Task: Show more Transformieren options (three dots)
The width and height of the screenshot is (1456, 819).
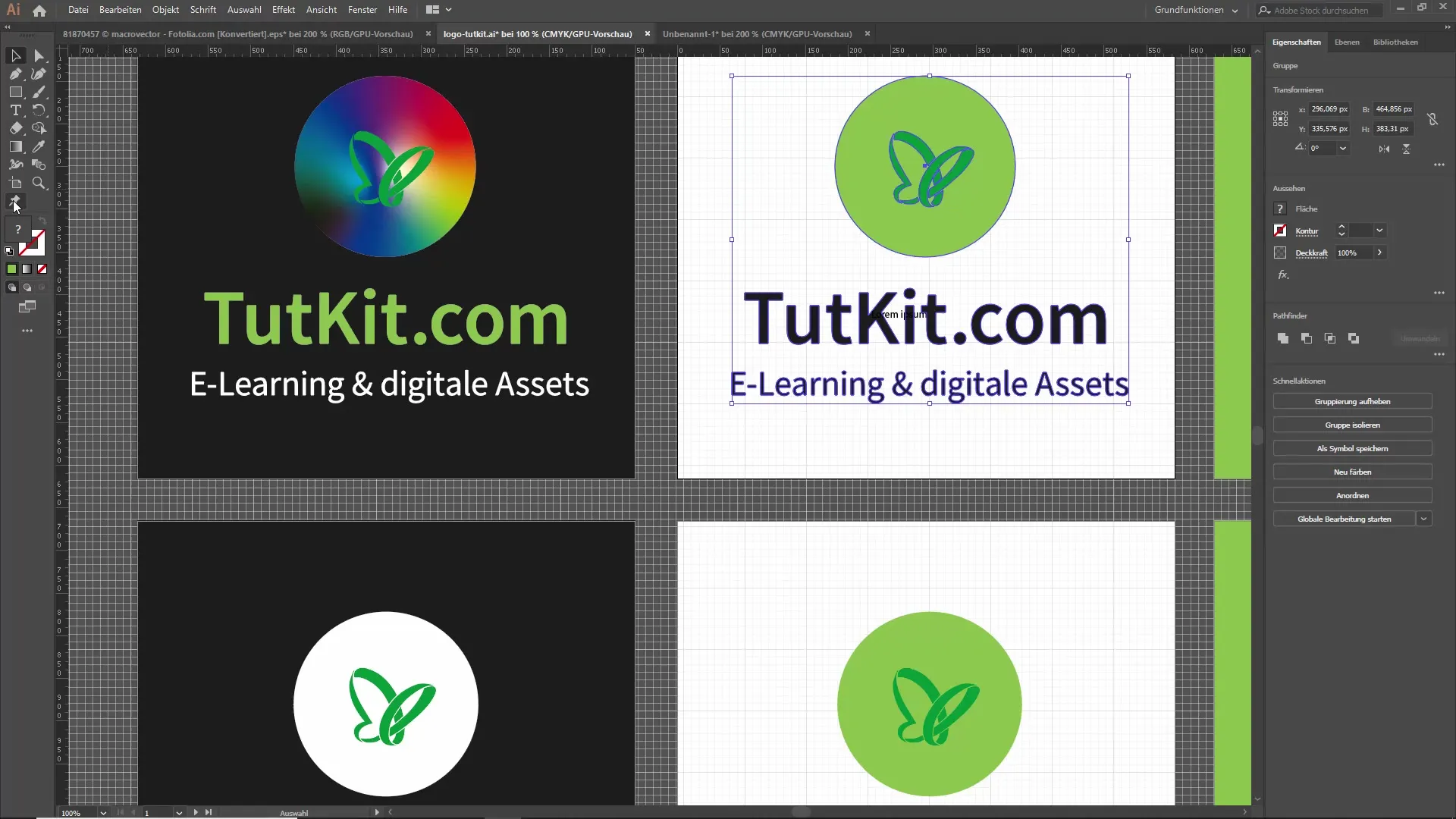Action: click(x=1439, y=165)
